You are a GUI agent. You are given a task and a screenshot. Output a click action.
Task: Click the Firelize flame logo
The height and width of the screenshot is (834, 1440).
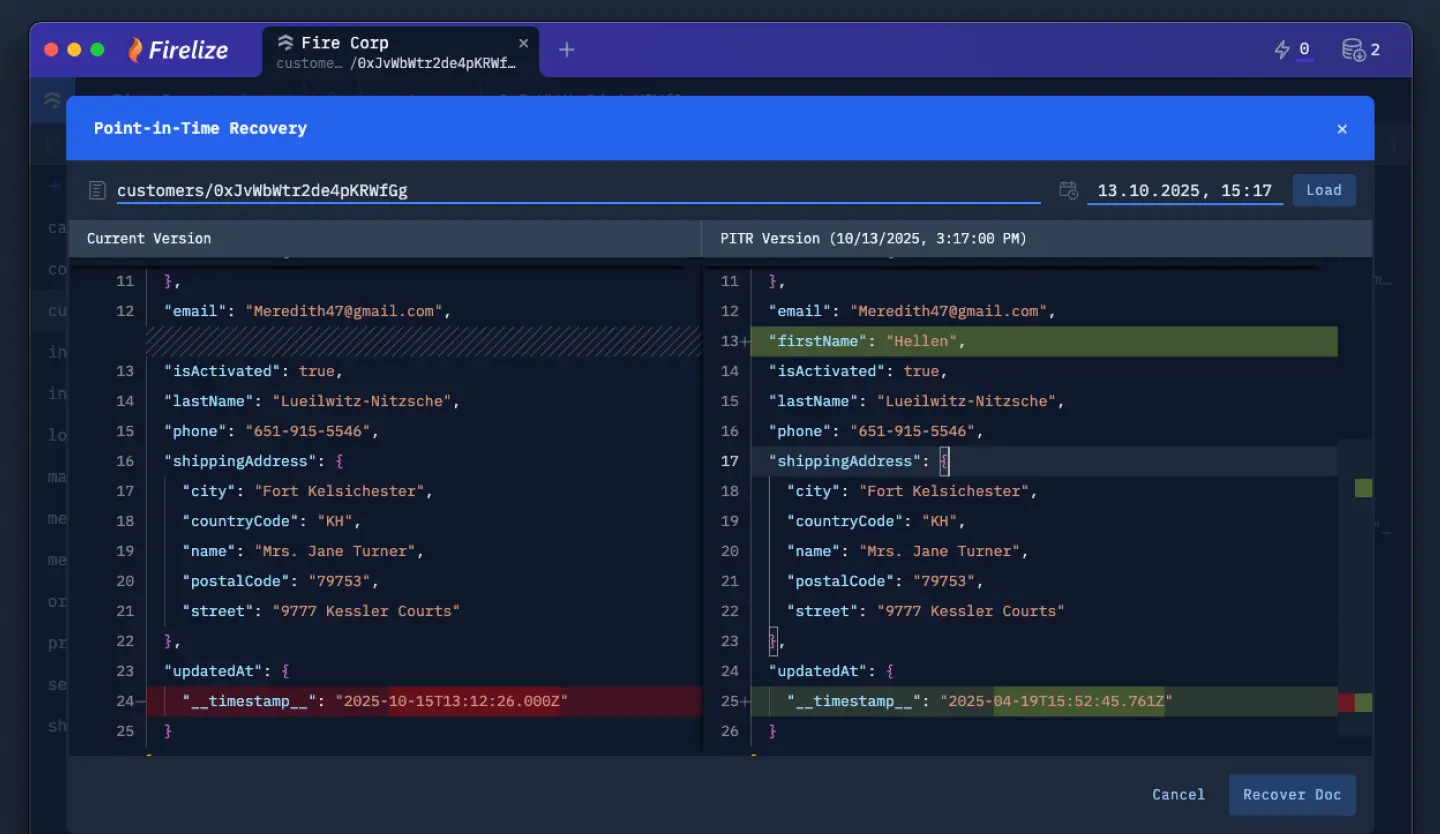pos(135,50)
